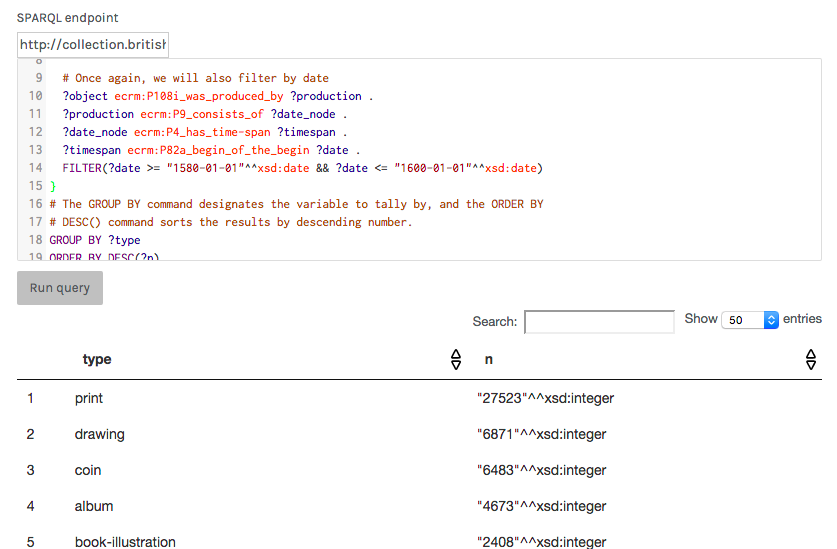Click the FILTER line in query editor
837x549 pixels.
point(301,168)
